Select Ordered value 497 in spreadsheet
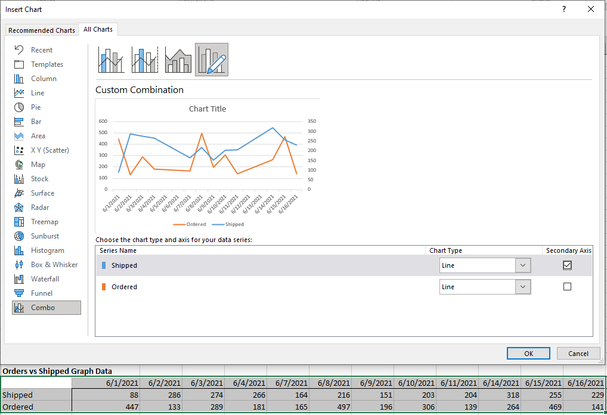607x415 pixels. [x=330, y=407]
